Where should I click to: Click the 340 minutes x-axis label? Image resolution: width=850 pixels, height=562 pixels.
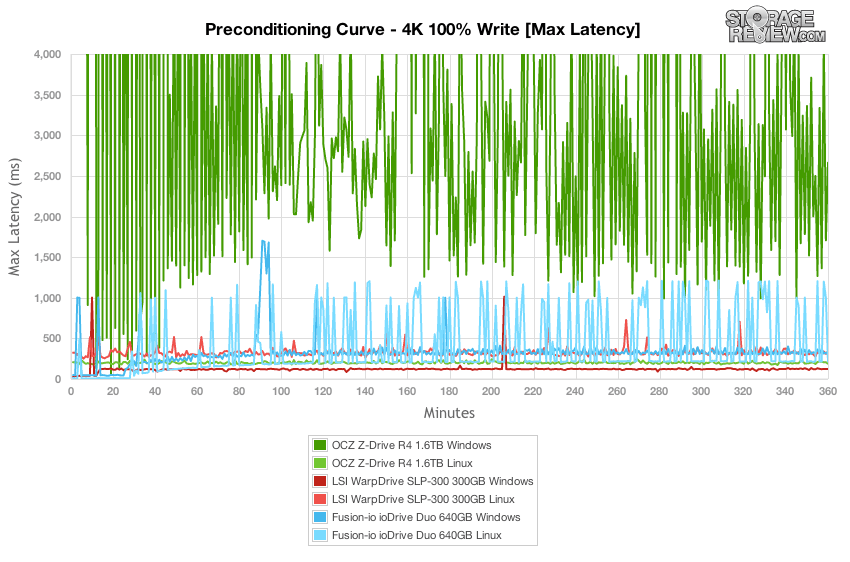785,391
